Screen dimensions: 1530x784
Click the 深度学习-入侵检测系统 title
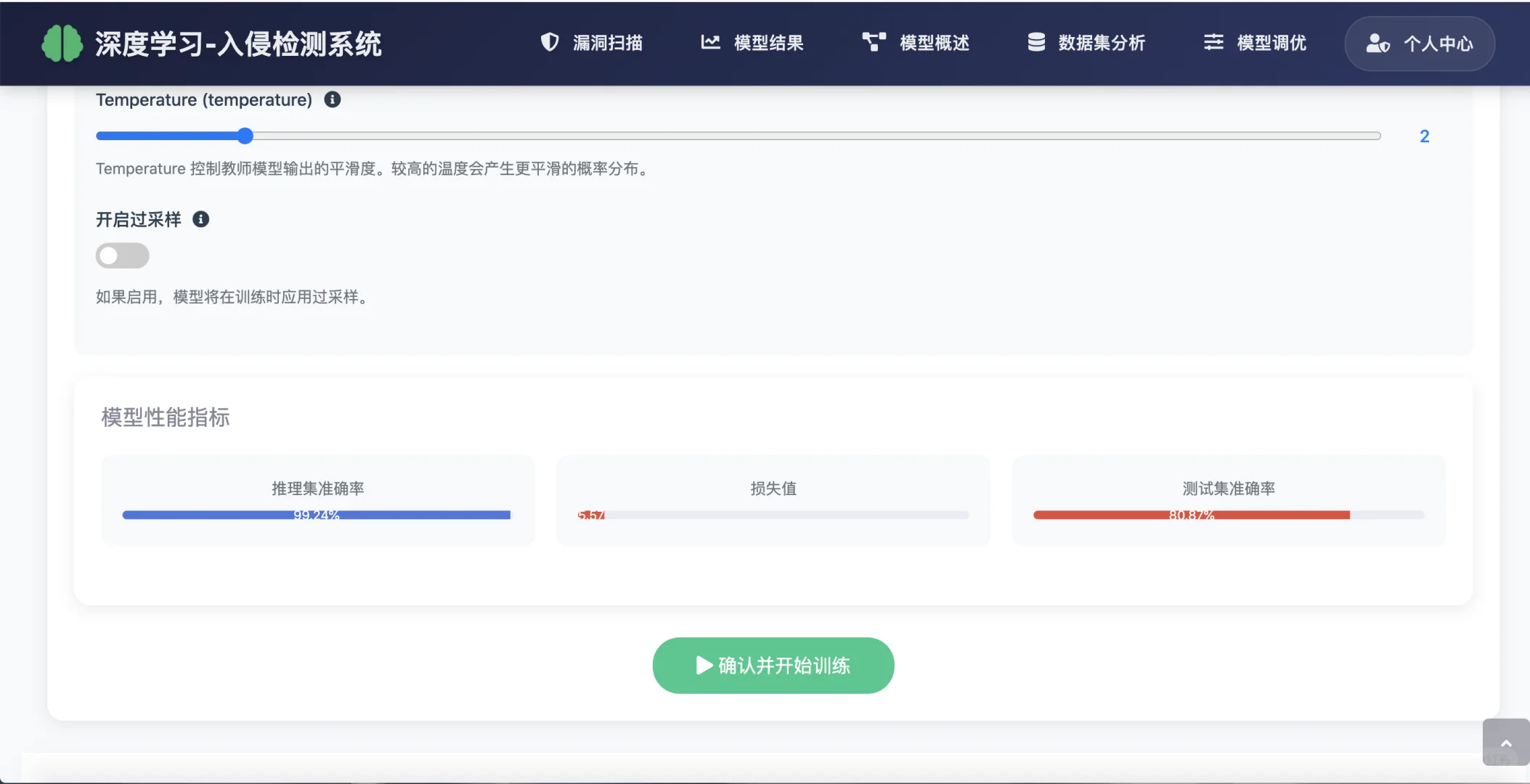238,43
